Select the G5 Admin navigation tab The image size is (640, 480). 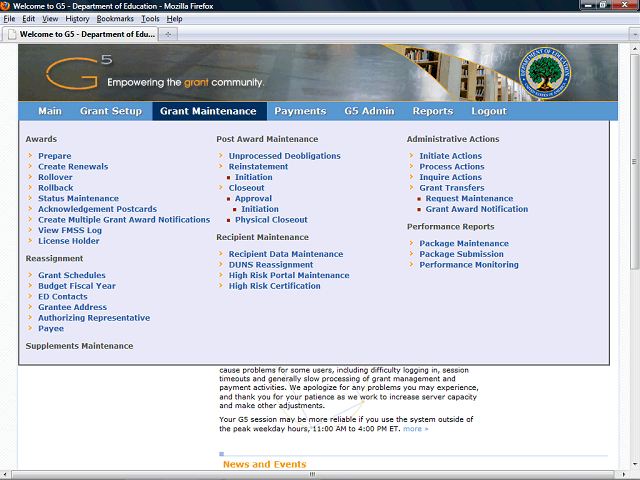369,111
